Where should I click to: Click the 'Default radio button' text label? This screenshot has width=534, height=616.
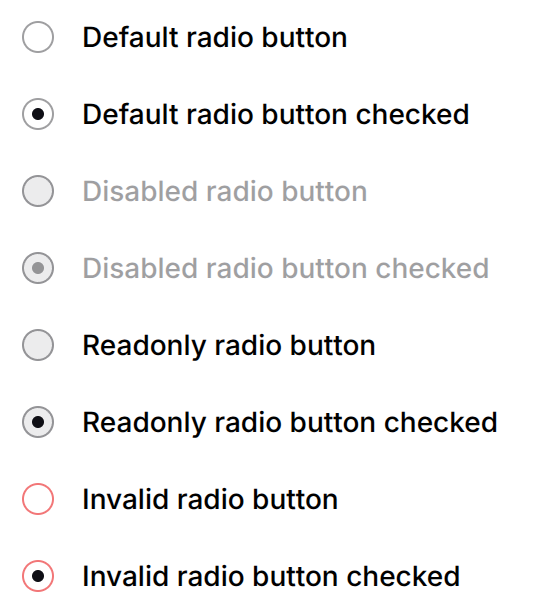[215, 38]
